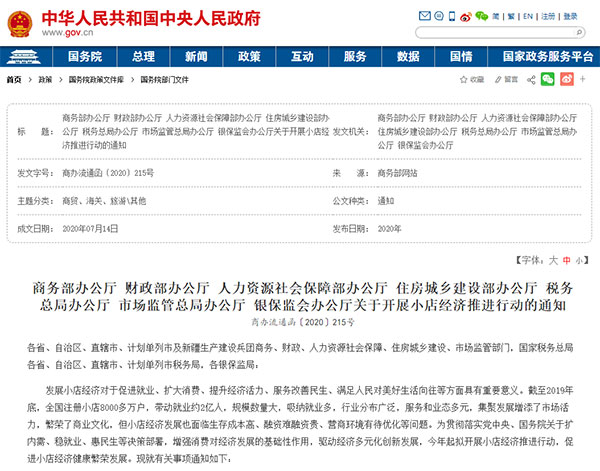Open the 互动 nav tab

tap(302, 57)
